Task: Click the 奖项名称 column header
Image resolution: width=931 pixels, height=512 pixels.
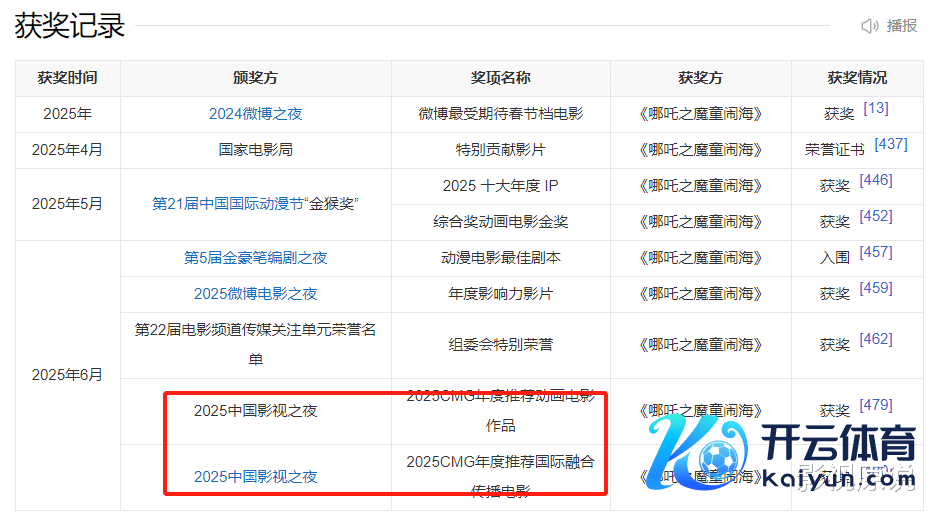Action: point(500,78)
